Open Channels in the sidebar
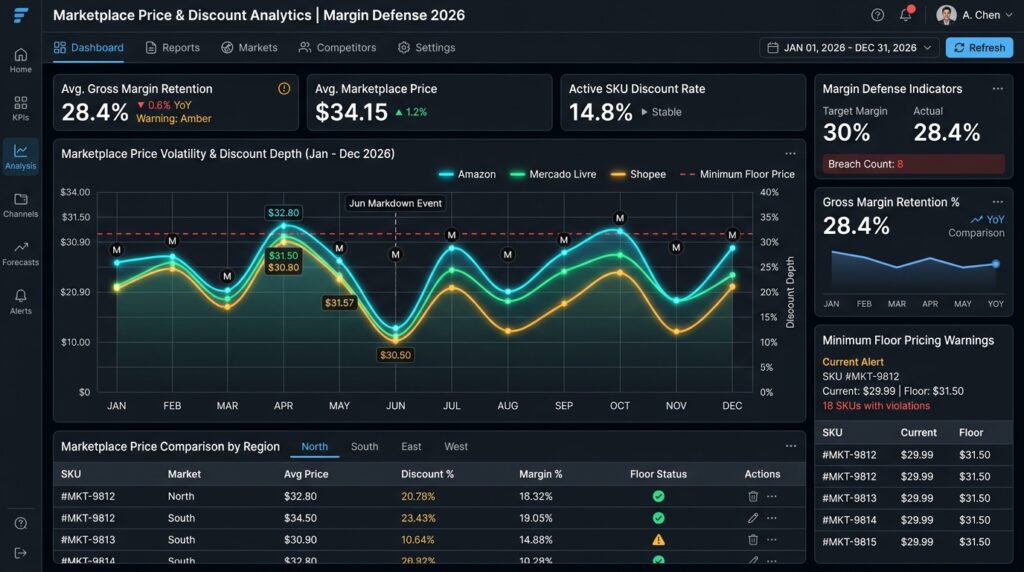The width and height of the screenshot is (1024, 572). click(21, 205)
